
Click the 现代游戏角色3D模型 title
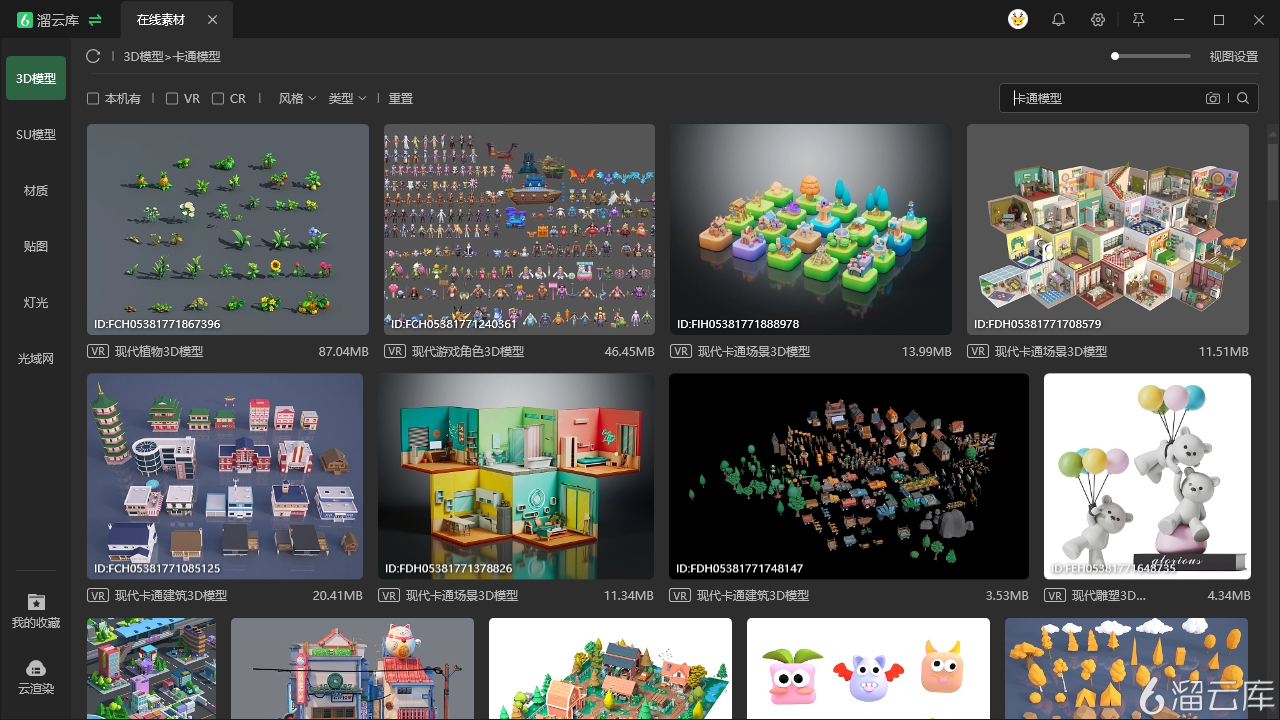pos(468,352)
